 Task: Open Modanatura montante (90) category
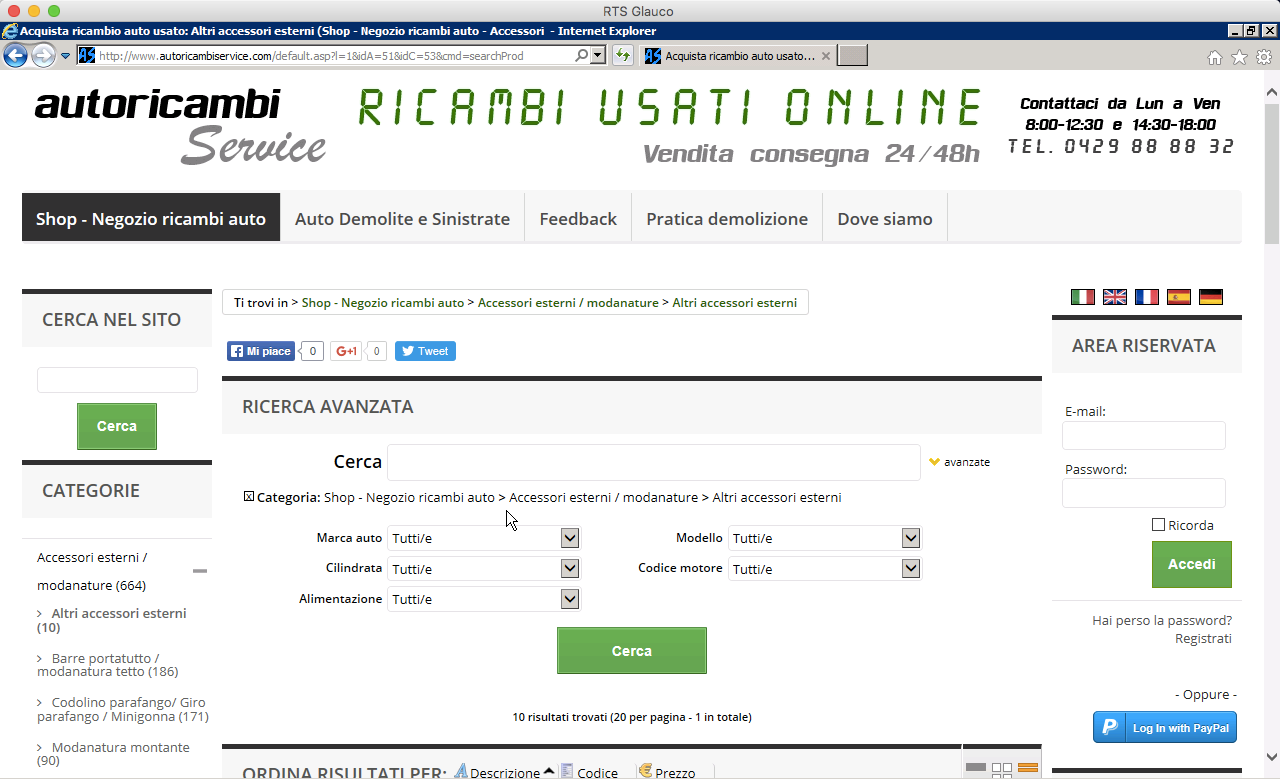(x=113, y=754)
